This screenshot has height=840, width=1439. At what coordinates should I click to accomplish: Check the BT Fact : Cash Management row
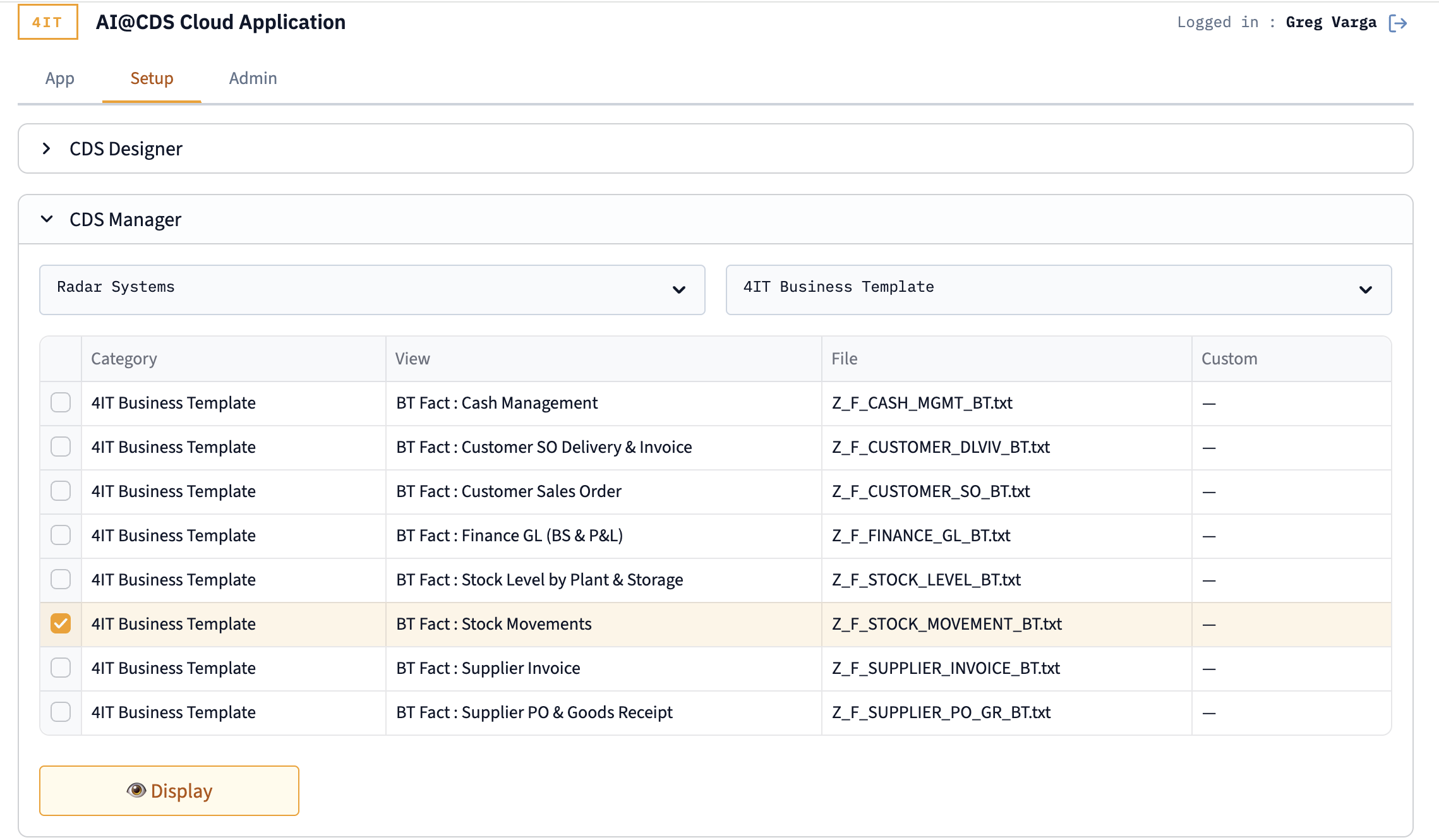click(60, 402)
